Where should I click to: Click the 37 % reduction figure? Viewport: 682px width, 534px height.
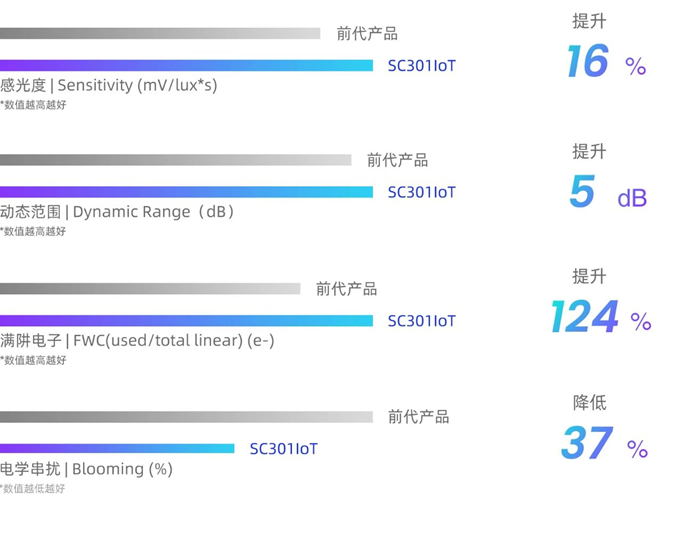[x=604, y=445]
